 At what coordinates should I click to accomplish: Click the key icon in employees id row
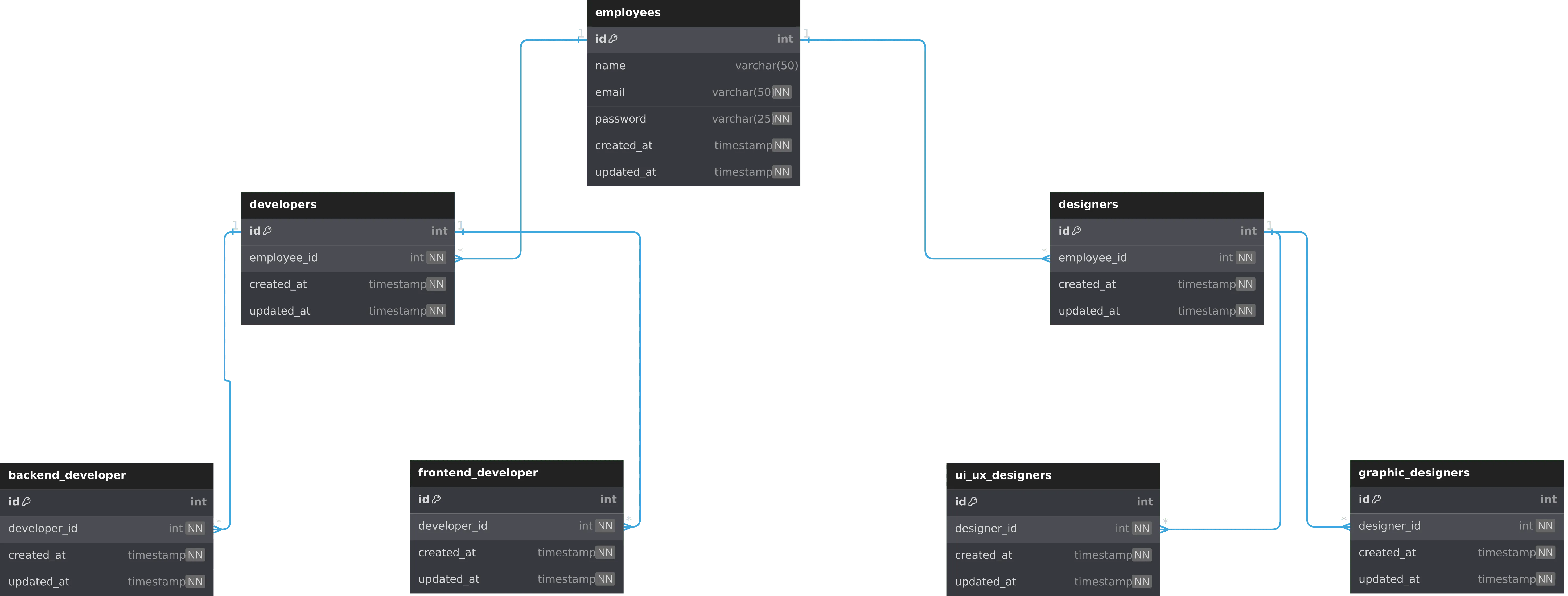613,39
